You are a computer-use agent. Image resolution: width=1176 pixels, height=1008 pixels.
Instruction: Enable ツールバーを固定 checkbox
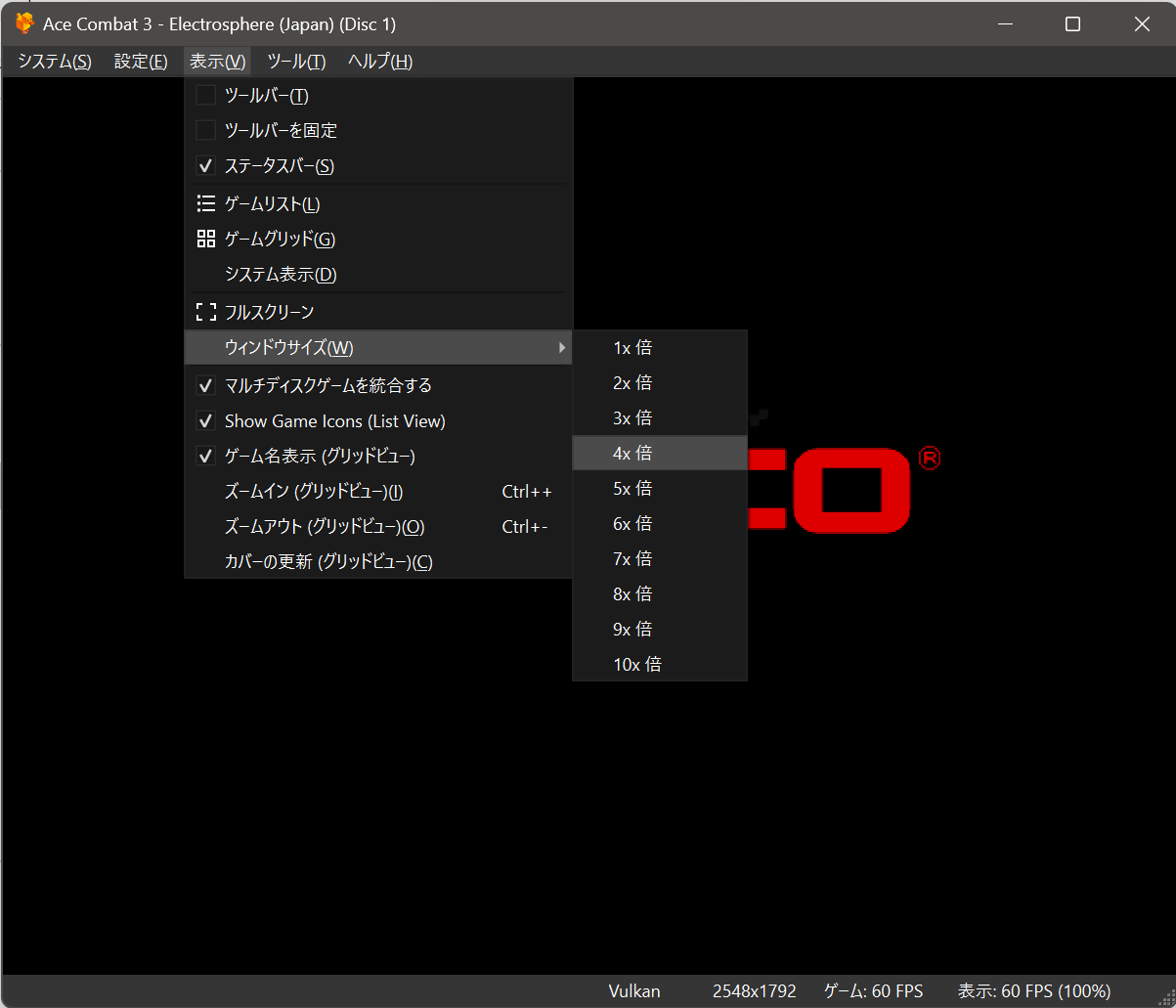(205, 130)
